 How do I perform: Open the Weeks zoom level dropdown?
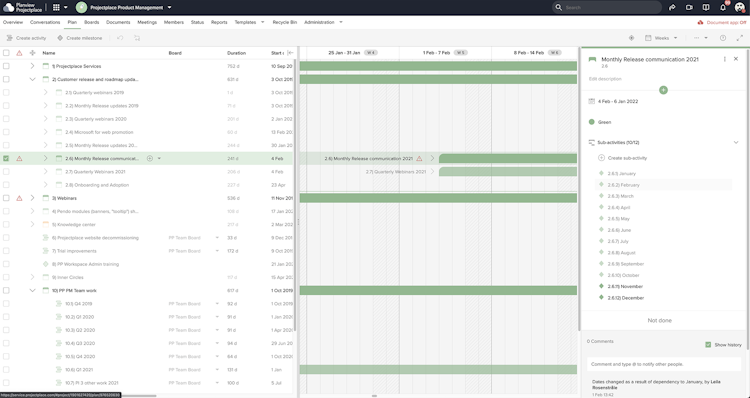click(x=662, y=38)
